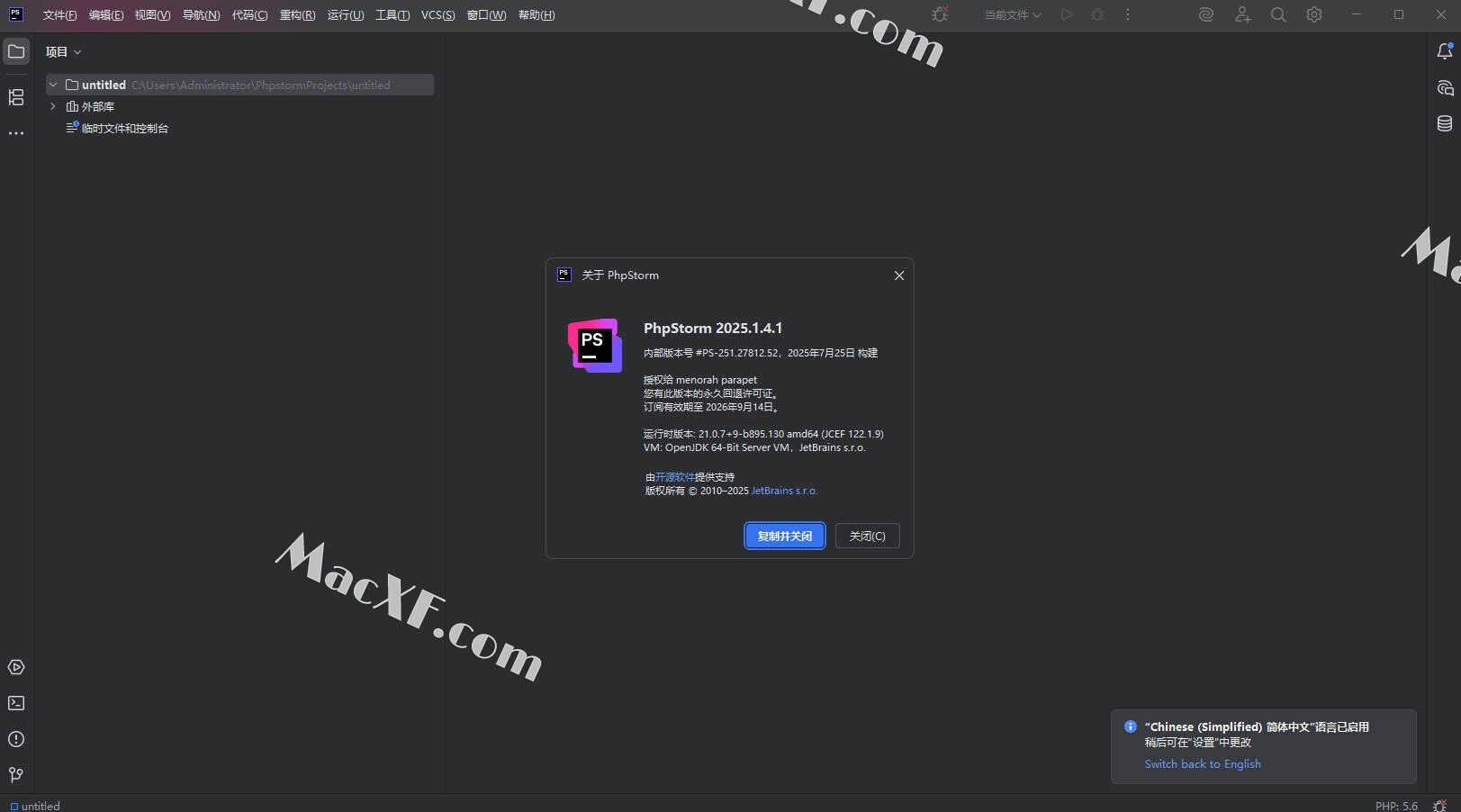Click the info icon in language notification
The width and height of the screenshot is (1461, 812).
click(1131, 726)
